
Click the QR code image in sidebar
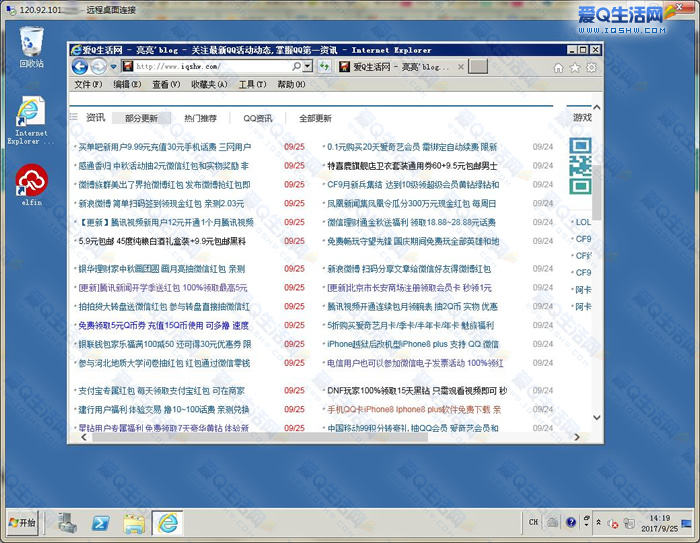580,166
